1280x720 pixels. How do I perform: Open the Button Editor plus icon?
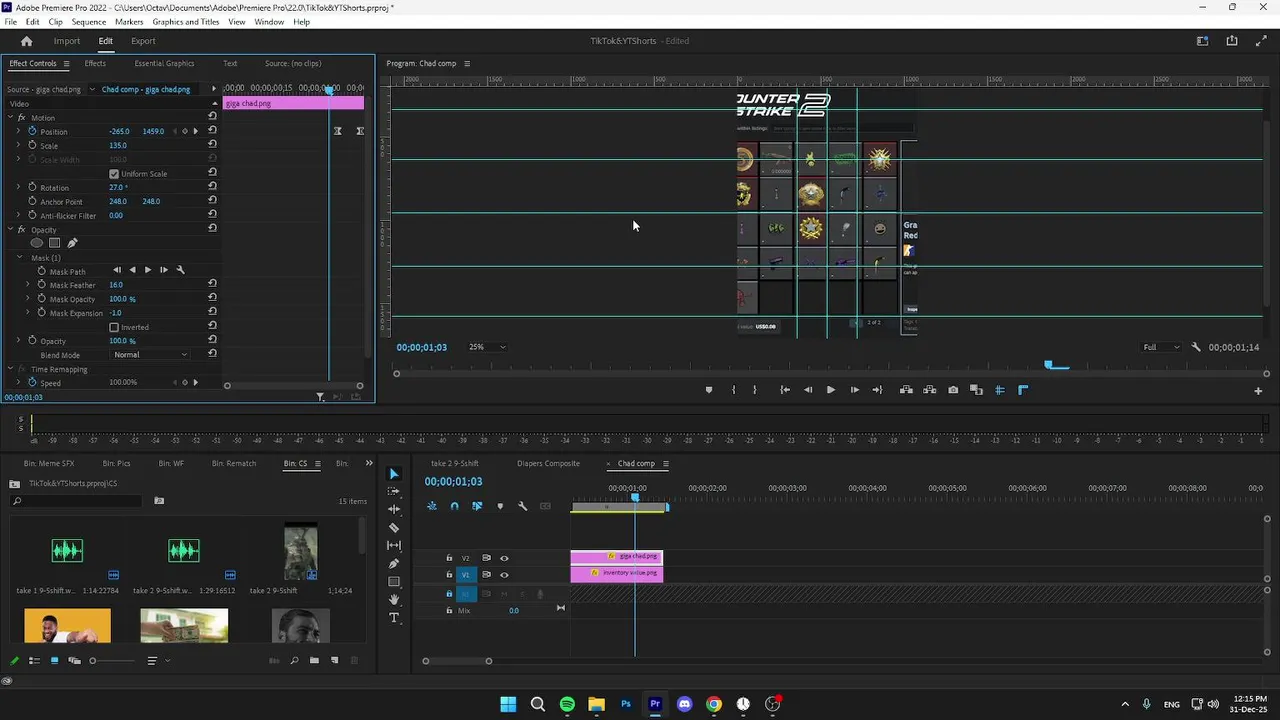1258,391
